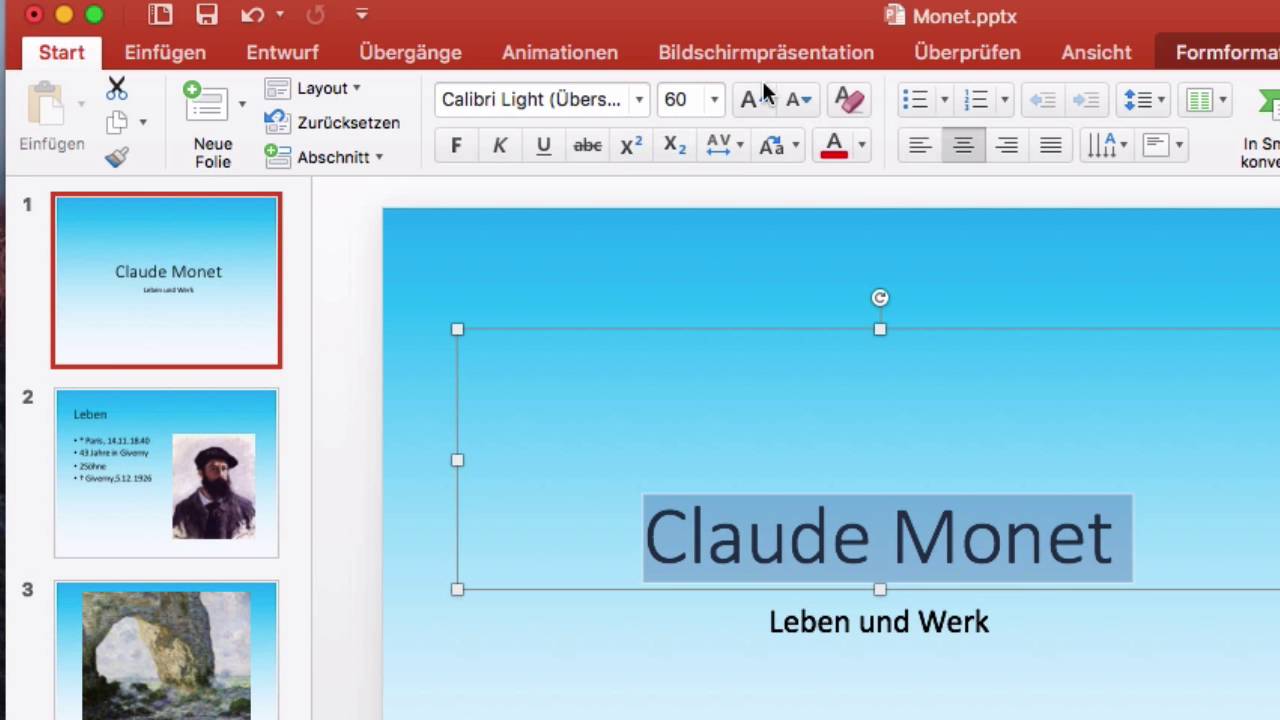Click the Zurücksetzen button
The width and height of the screenshot is (1280, 720).
[x=332, y=122]
